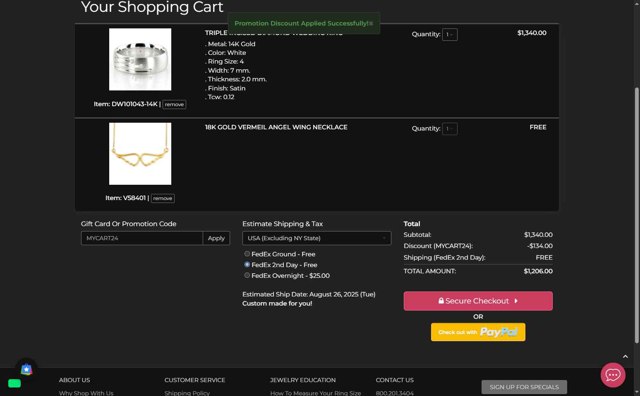Click the Secure Checkout button
640x396 pixels.
pos(478,301)
